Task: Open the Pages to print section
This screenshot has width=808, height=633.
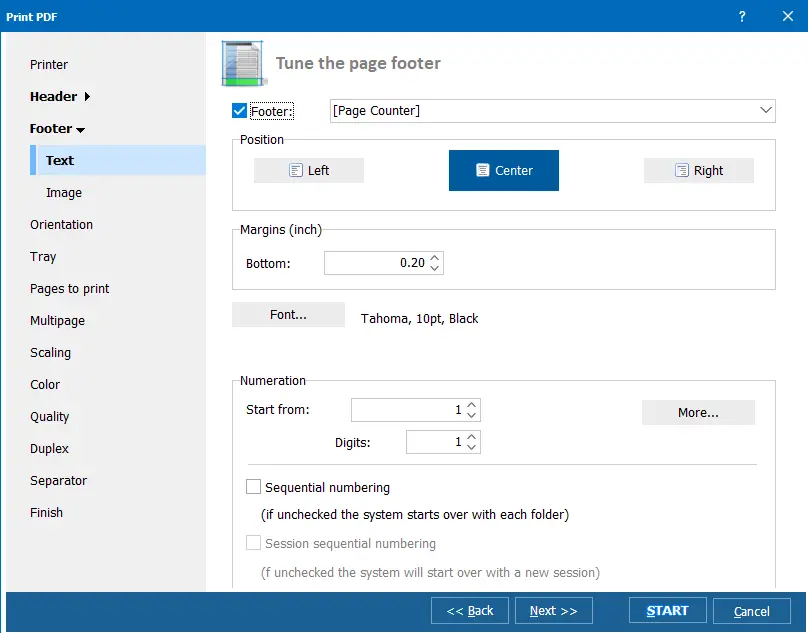Action: tap(68, 288)
